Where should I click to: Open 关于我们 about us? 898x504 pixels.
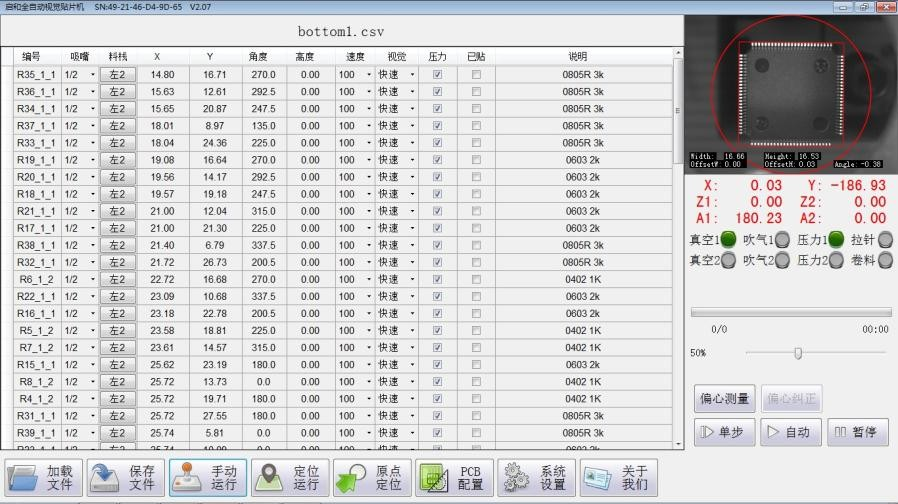tap(619, 477)
